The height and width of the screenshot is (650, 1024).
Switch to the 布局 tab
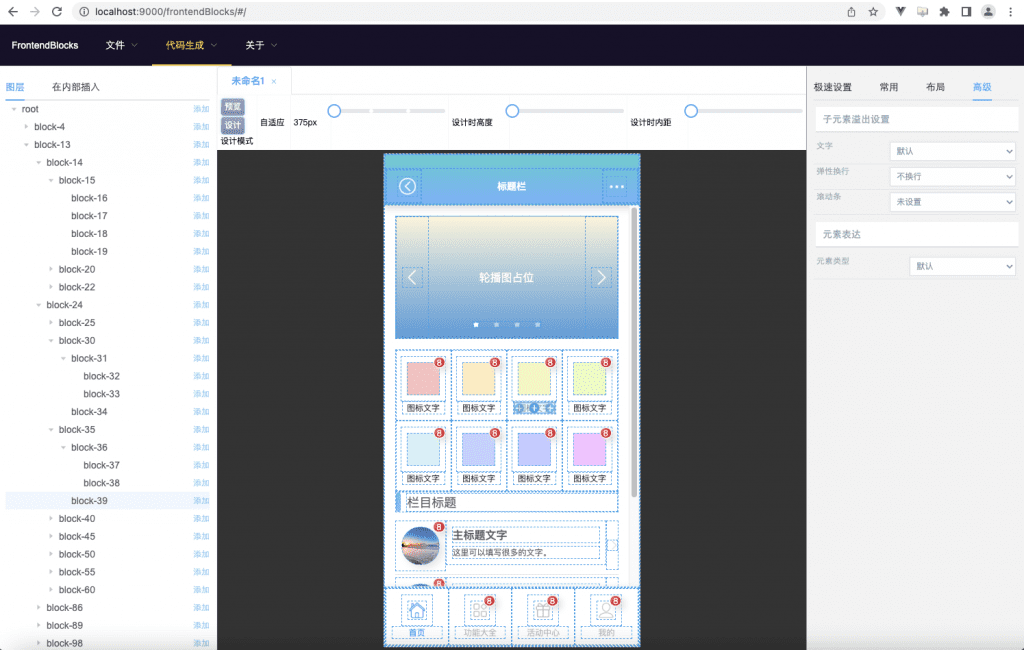pos(935,87)
